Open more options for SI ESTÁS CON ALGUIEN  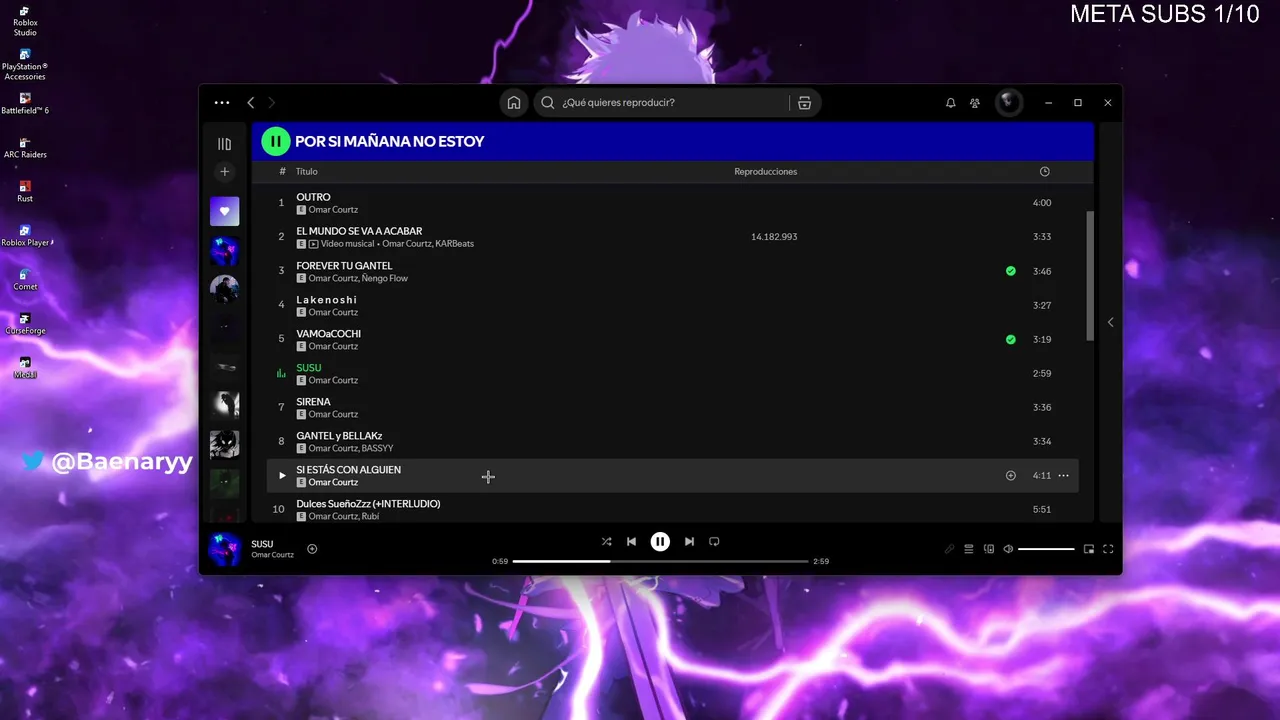[1063, 475]
